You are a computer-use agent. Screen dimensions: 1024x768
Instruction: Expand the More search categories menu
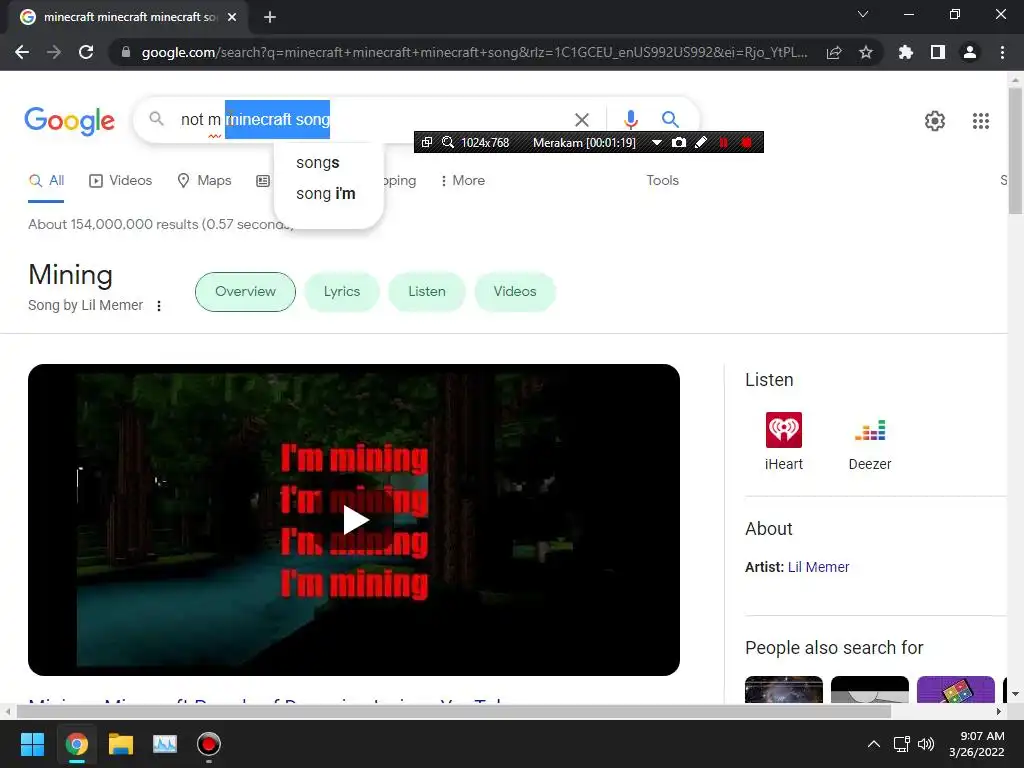point(462,181)
